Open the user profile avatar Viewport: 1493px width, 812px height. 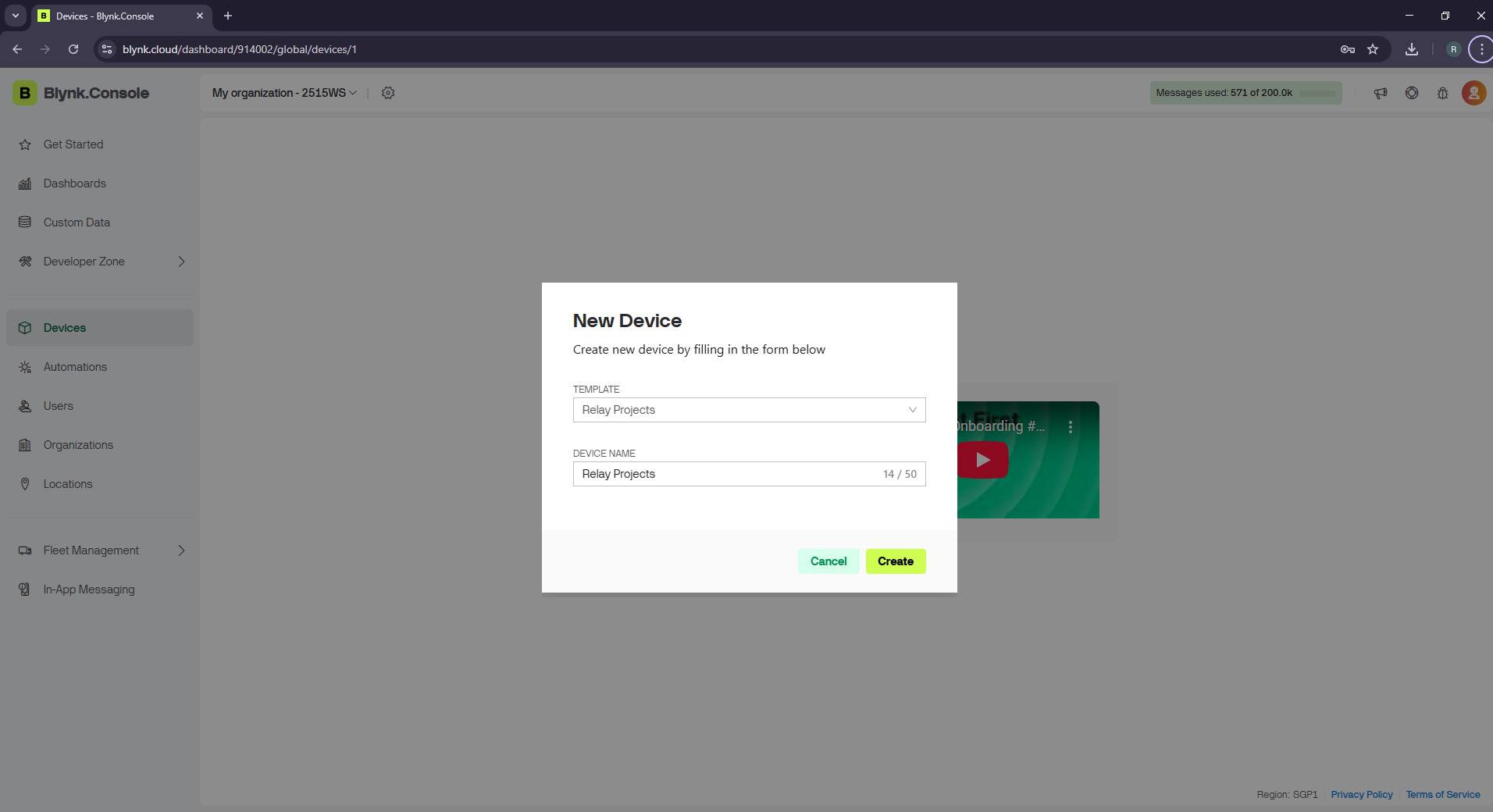(x=1473, y=93)
